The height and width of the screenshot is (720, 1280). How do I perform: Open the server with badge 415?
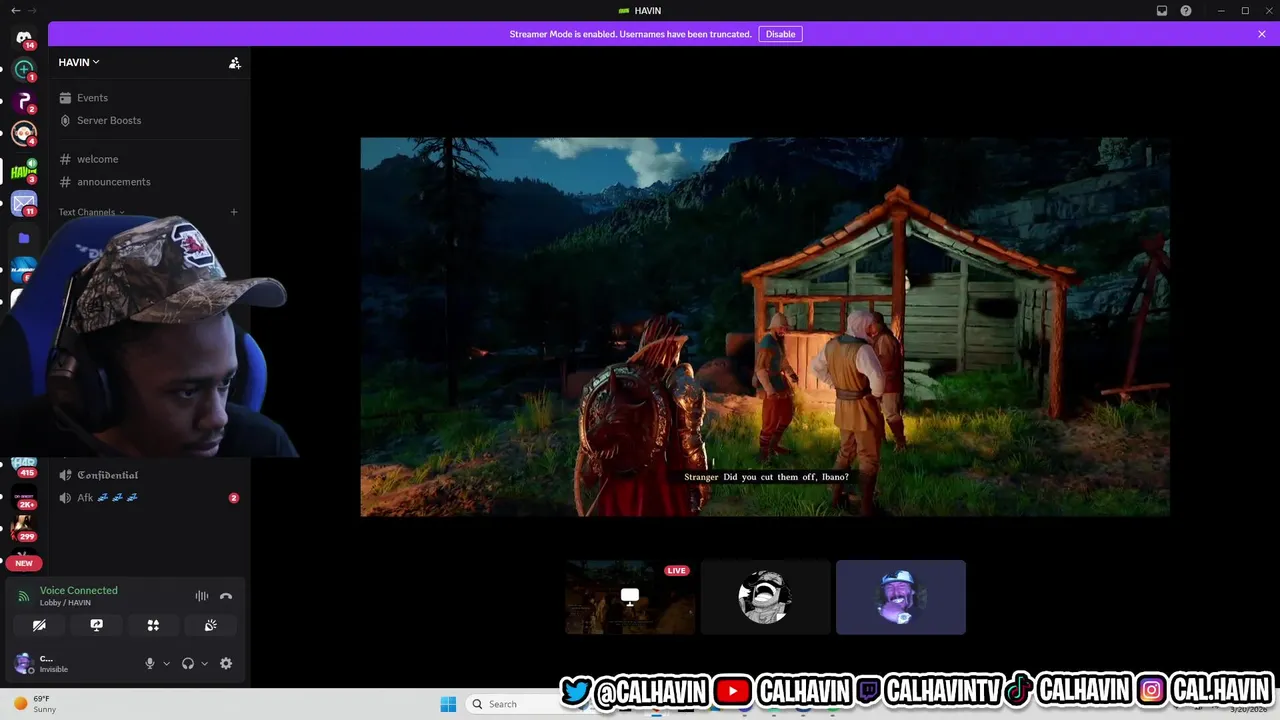(x=24, y=466)
